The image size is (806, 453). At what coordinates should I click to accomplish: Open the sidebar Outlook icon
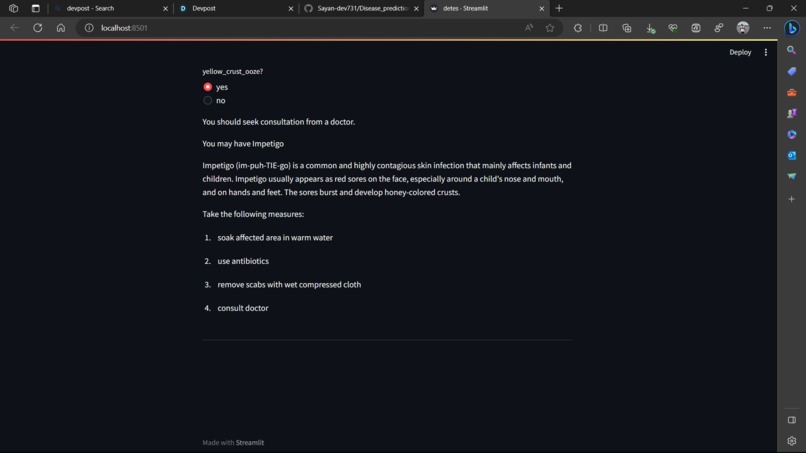792,155
